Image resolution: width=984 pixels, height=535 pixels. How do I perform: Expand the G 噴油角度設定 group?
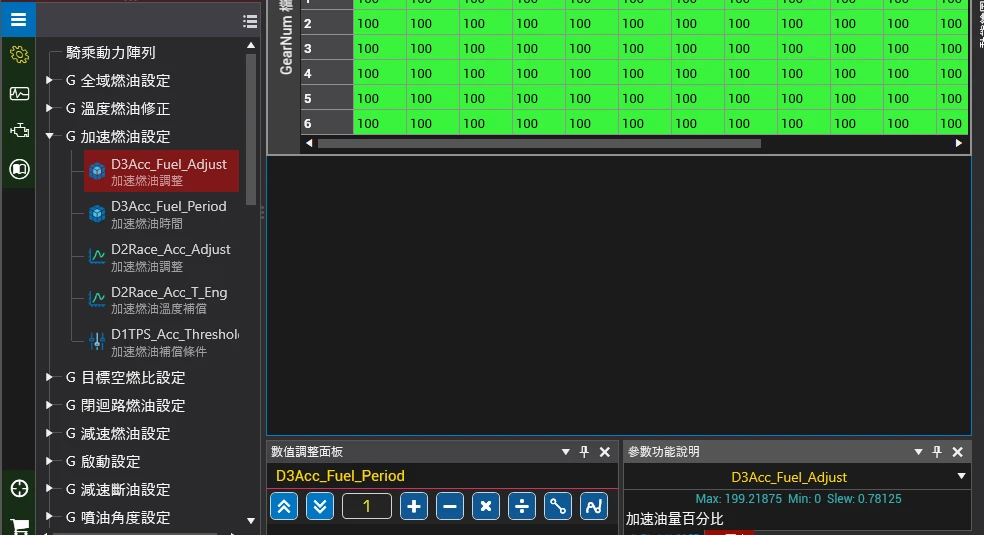pos(50,517)
